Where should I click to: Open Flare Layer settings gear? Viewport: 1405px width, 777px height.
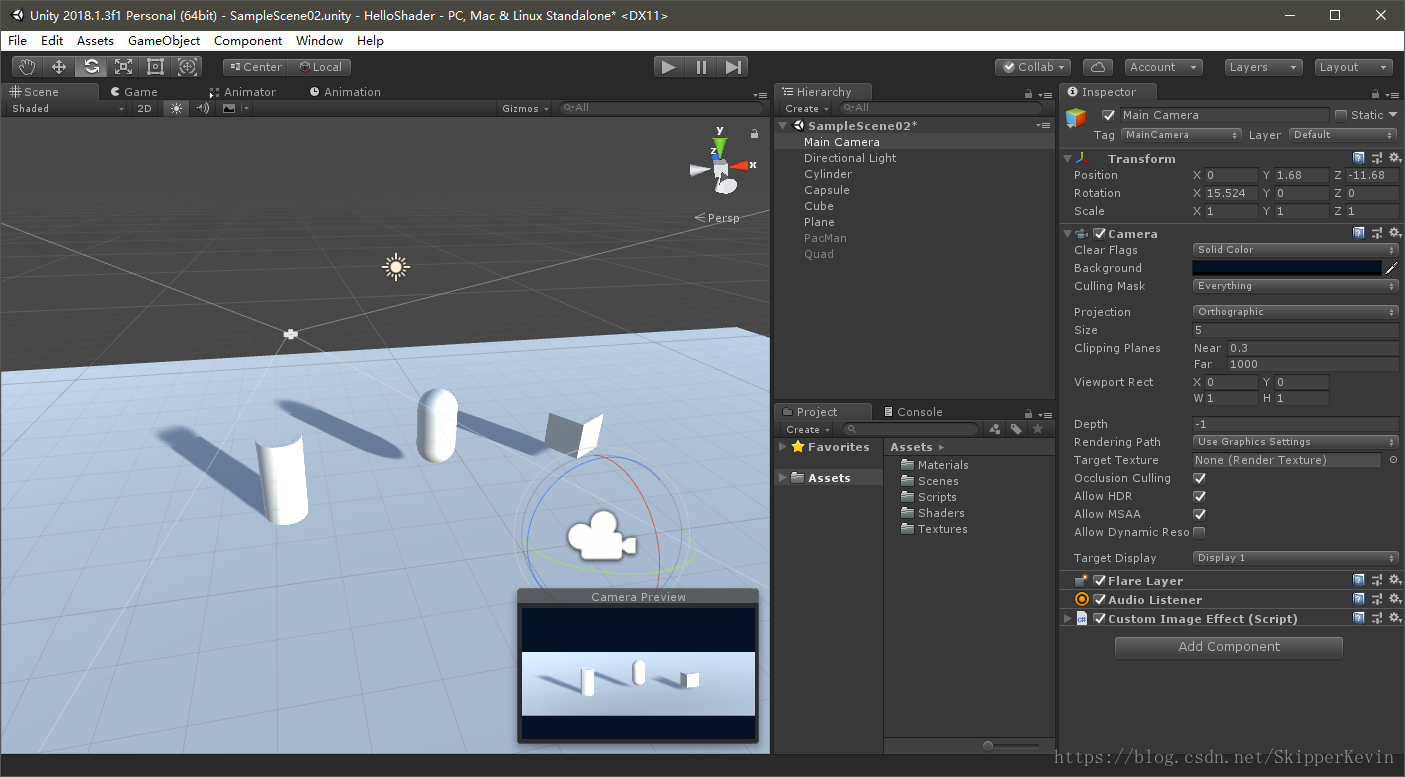point(1395,580)
